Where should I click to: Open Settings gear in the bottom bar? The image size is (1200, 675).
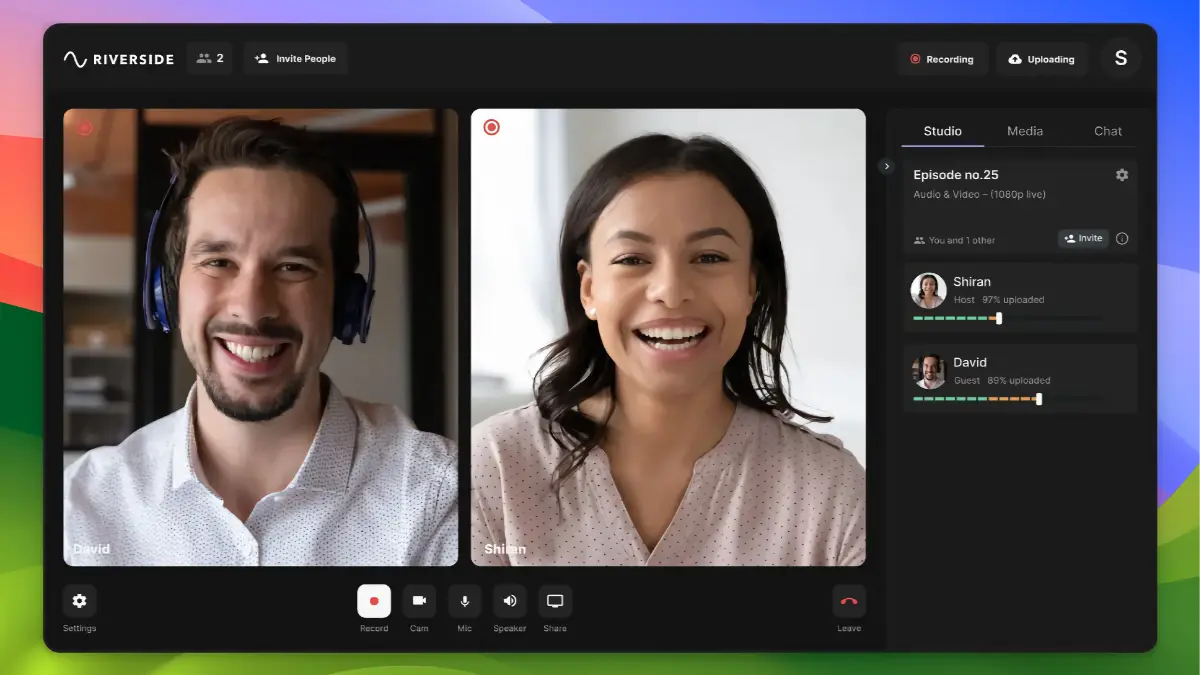point(80,601)
